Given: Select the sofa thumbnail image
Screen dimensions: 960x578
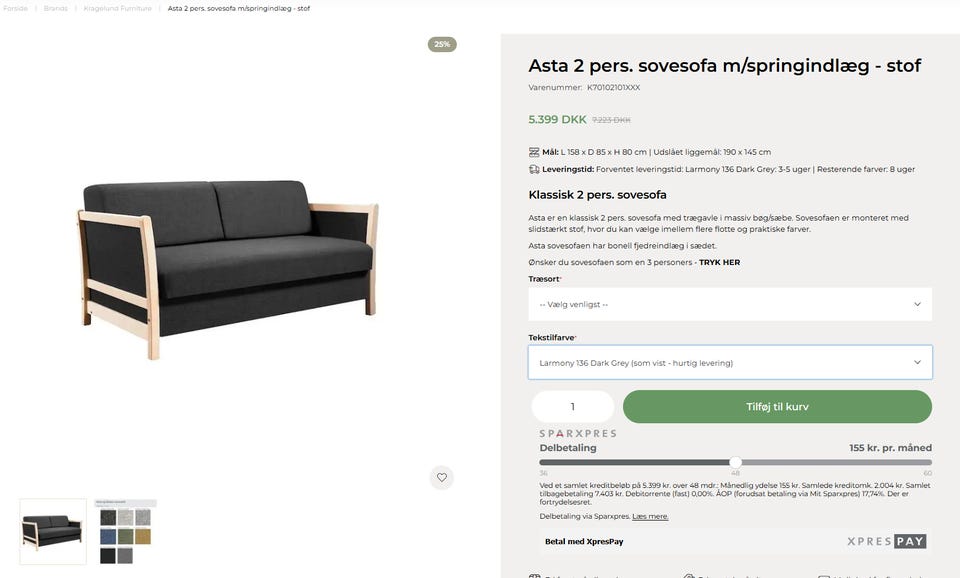Looking at the screenshot, I should pyautogui.click(x=53, y=531).
